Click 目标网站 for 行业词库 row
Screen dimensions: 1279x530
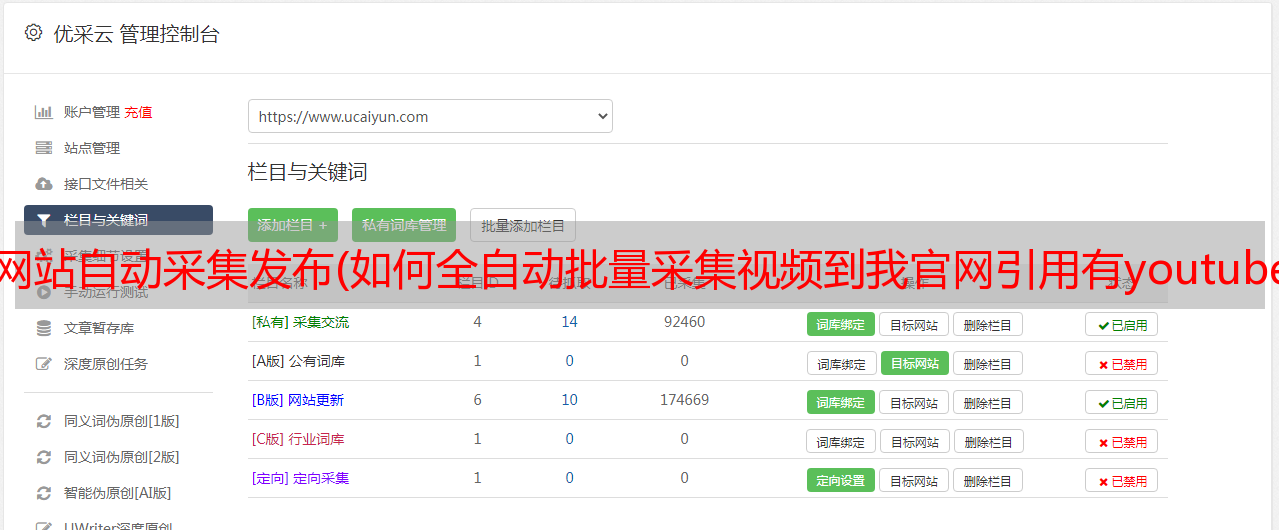pos(916,441)
